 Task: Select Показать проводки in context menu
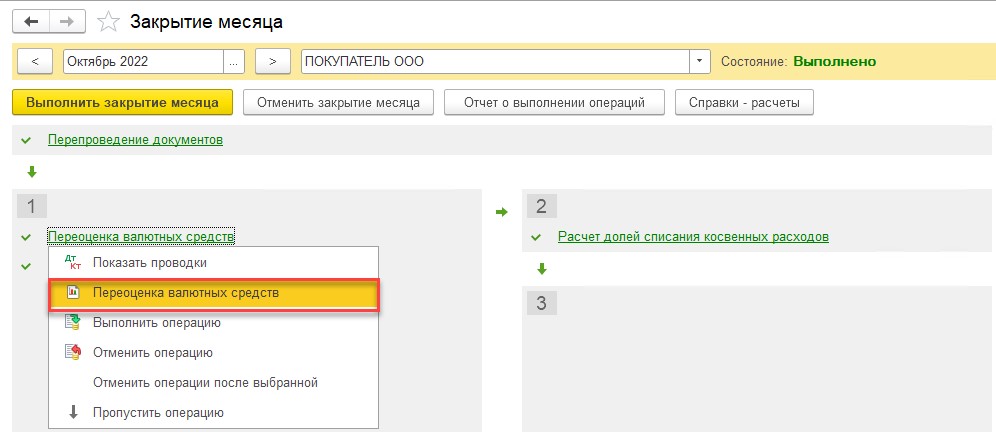pyautogui.click(x=213, y=262)
